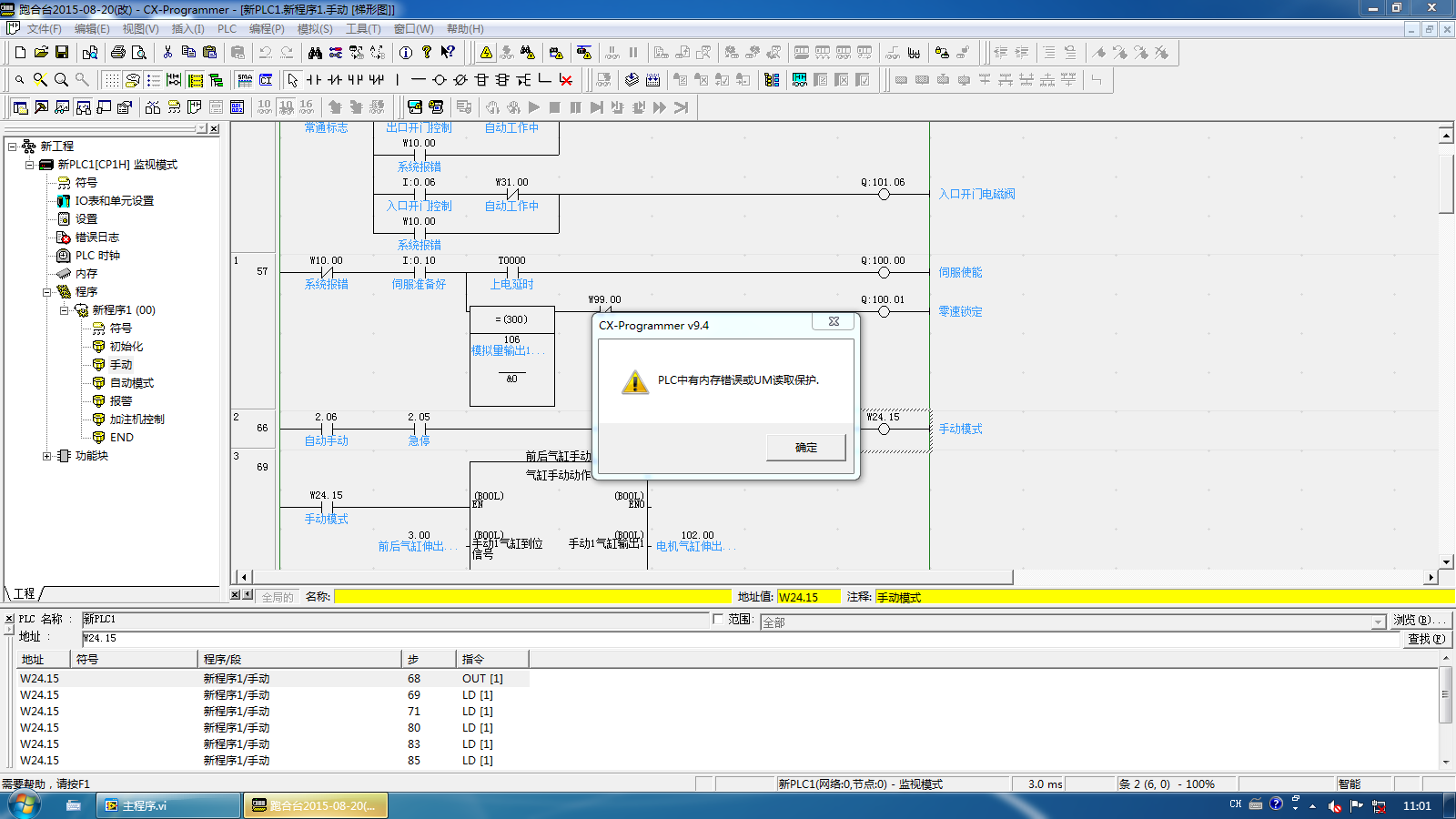The height and width of the screenshot is (819, 1456).
Task: Click the Save floppy disk icon
Action: tap(62, 53)
